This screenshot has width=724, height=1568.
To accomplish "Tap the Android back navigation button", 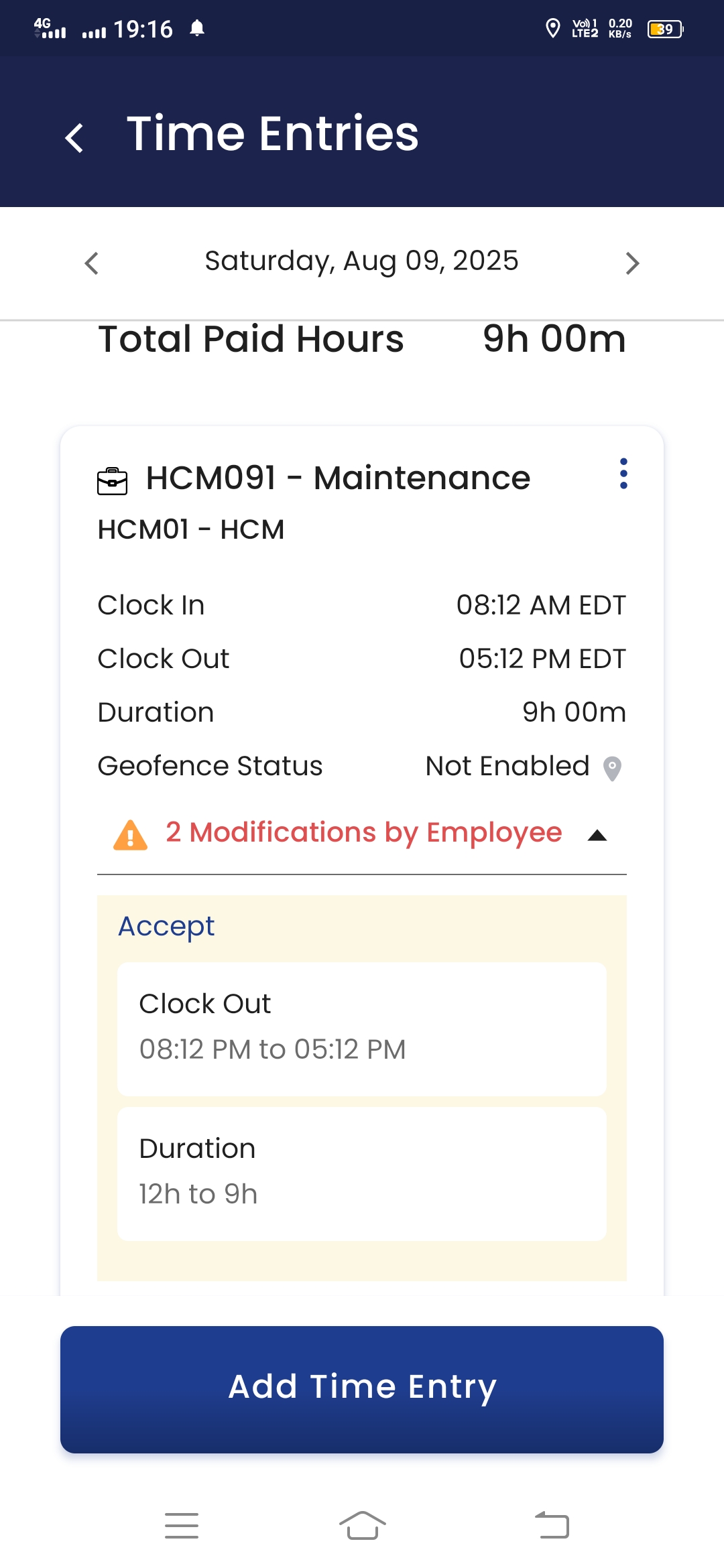I will (x=552, y=1526).
